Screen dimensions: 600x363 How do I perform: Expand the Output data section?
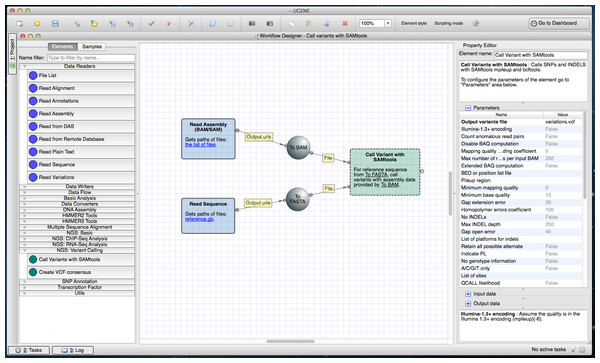(468, 304)
